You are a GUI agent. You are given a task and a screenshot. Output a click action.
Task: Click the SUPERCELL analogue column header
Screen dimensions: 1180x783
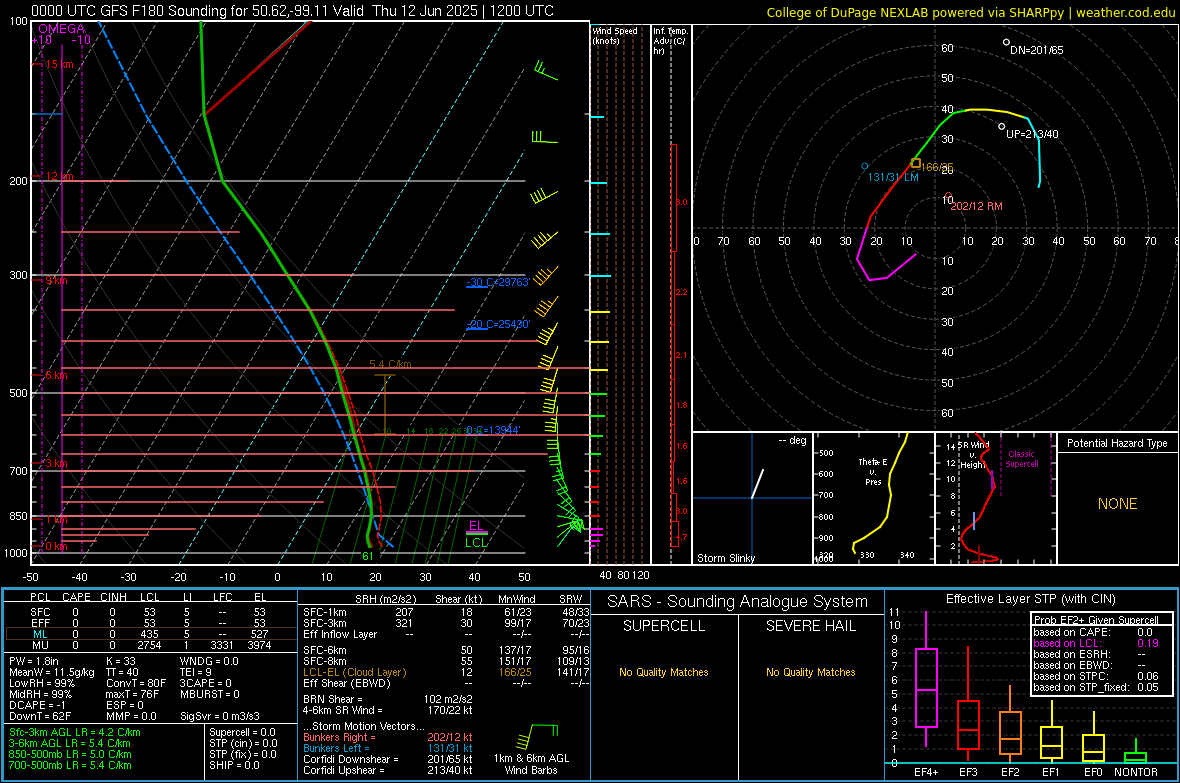[664, 626]
